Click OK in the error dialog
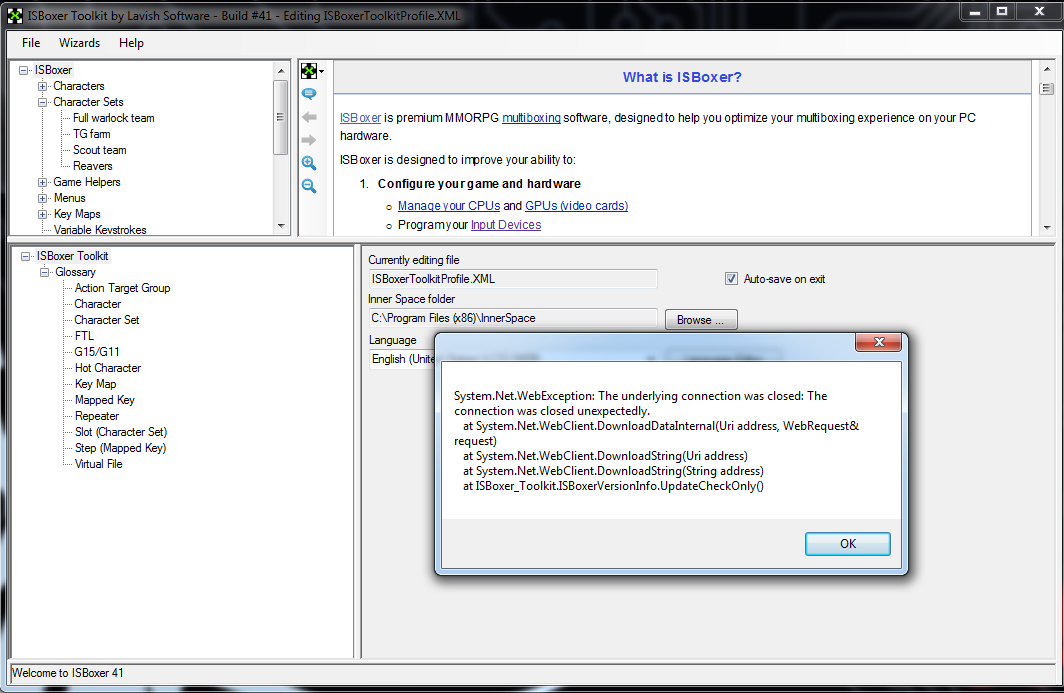The height and width of the screenshot is (693, 1064). pyautogui.click(x=848, y=544)
